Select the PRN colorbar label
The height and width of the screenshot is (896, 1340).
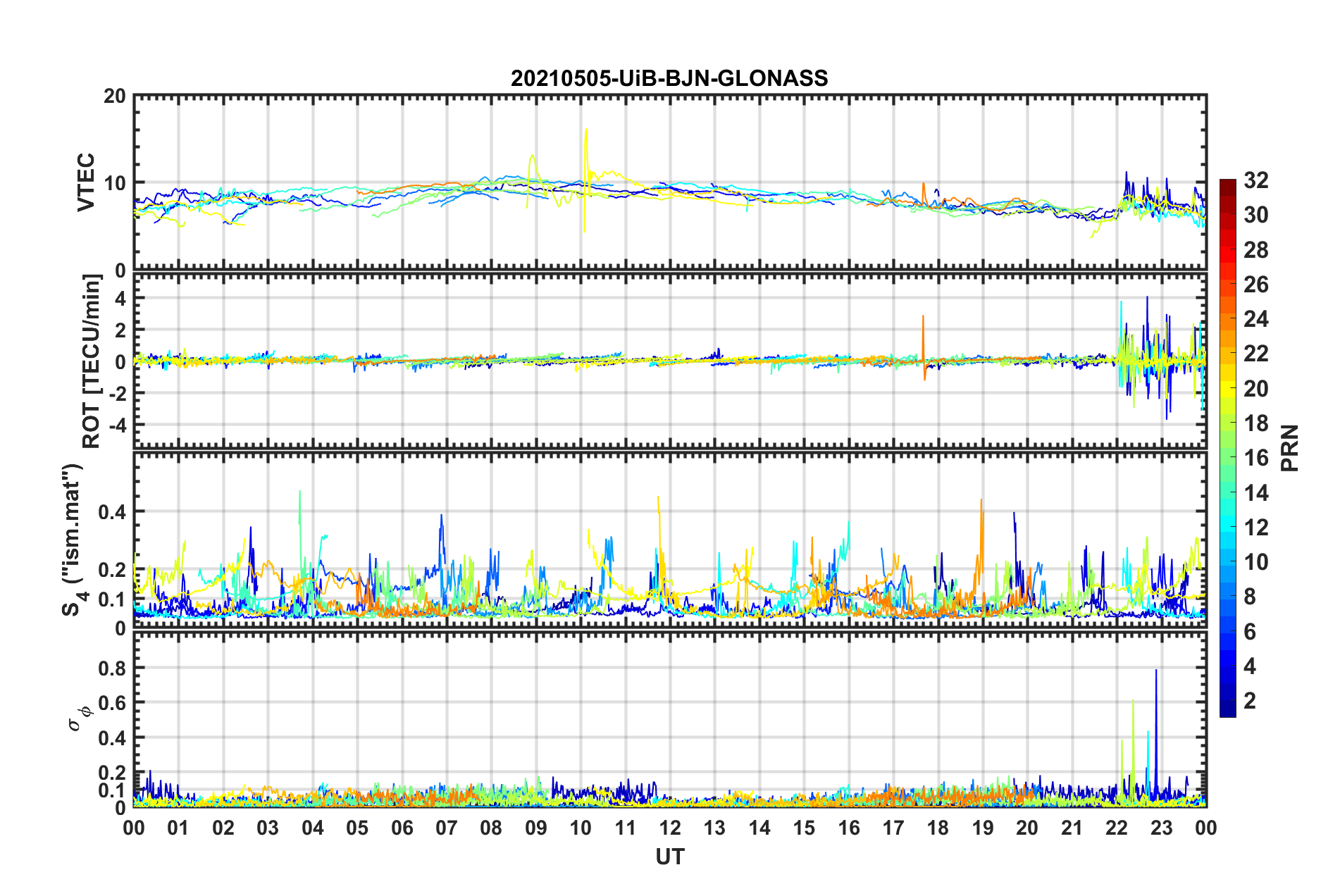pyautogui.click(x=1290, y=448)
